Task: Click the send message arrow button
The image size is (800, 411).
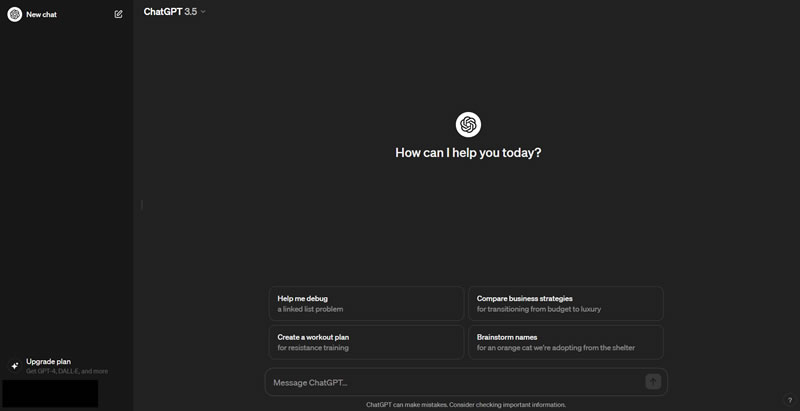Action: click(x=653, y=381)
